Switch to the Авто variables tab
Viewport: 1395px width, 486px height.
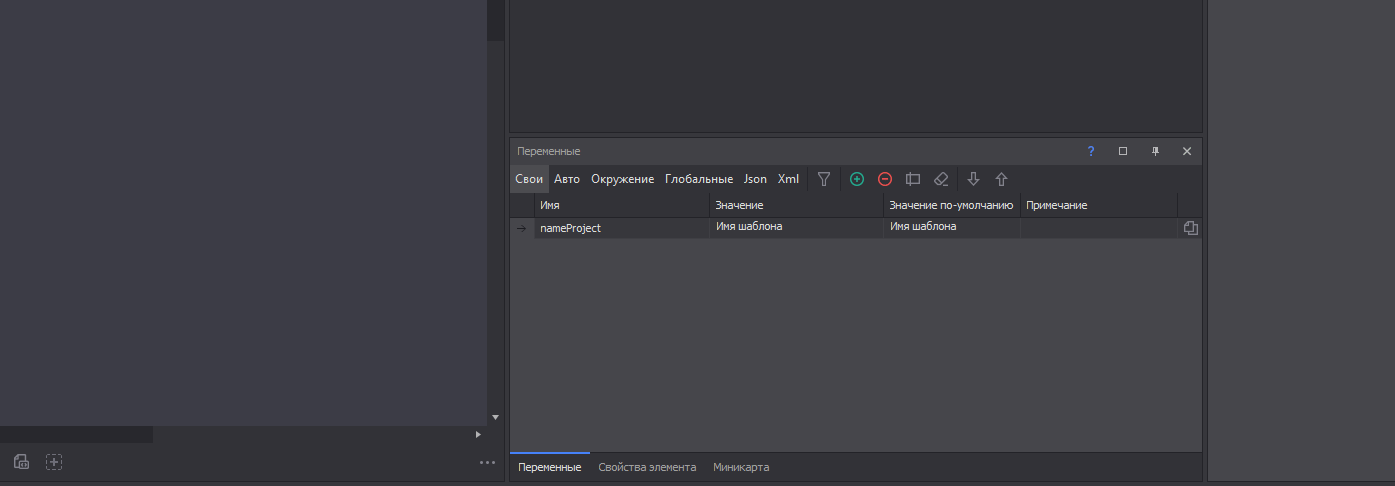(567, 179)
